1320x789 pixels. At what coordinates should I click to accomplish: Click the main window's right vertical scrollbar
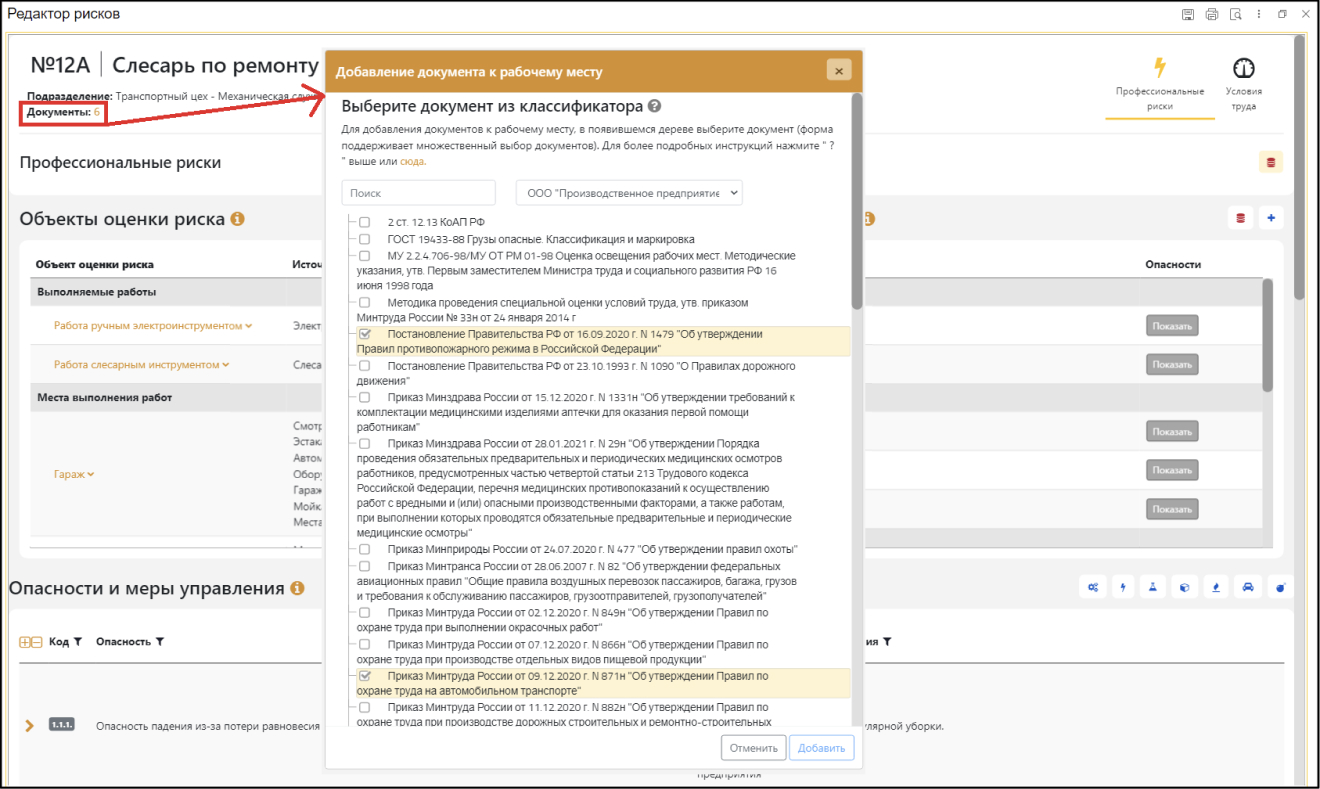tap(1299, 167)
